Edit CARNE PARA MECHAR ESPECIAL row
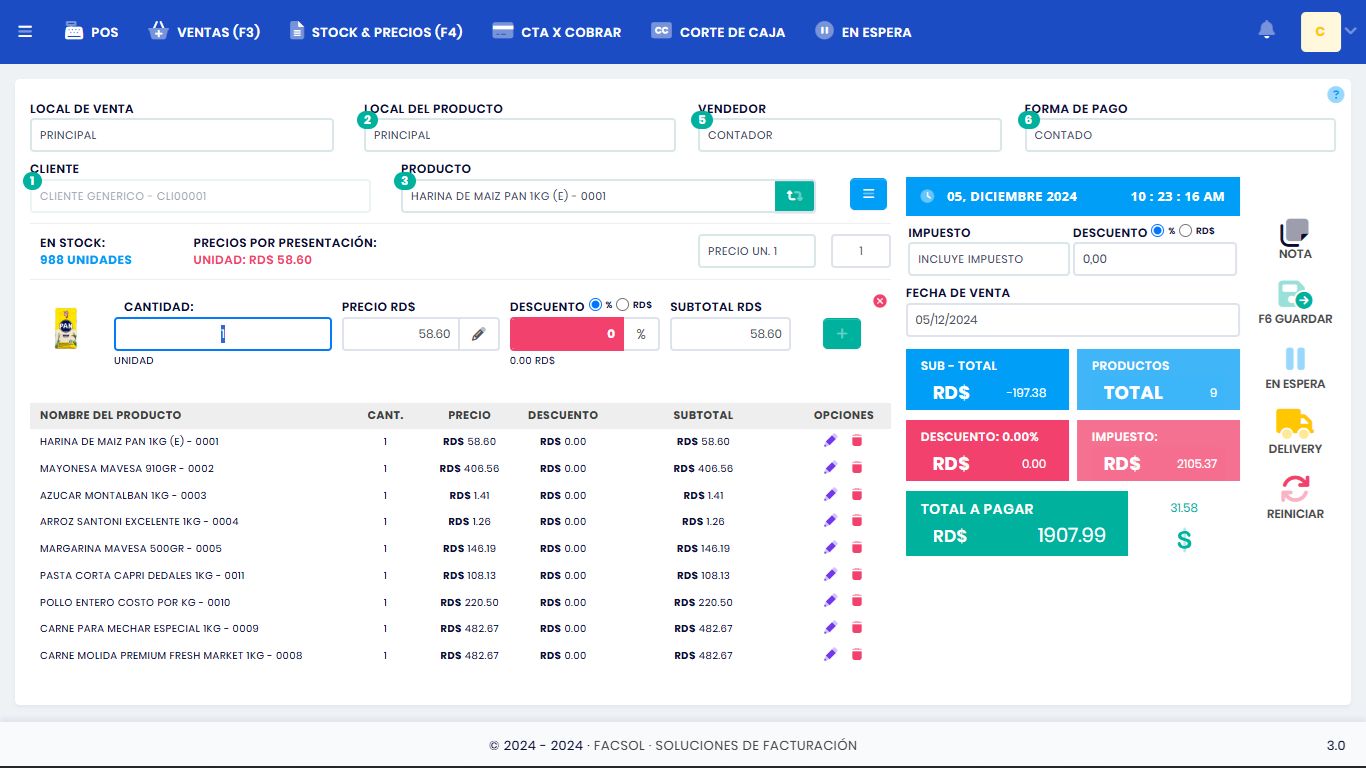This screenshot has width=1366, height=768. (830, 628)
